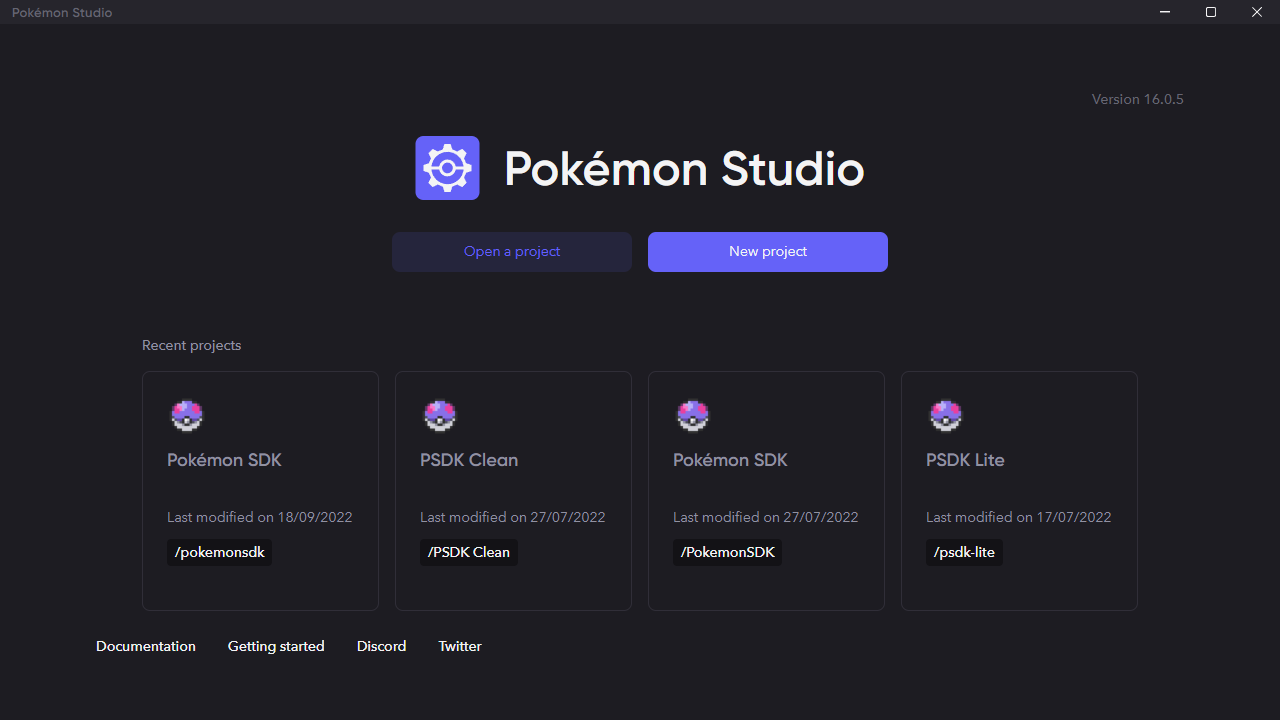Visit the Discord link
Image resolution: width=1280 pixels, height=720 pixels.
coord(382,646)
